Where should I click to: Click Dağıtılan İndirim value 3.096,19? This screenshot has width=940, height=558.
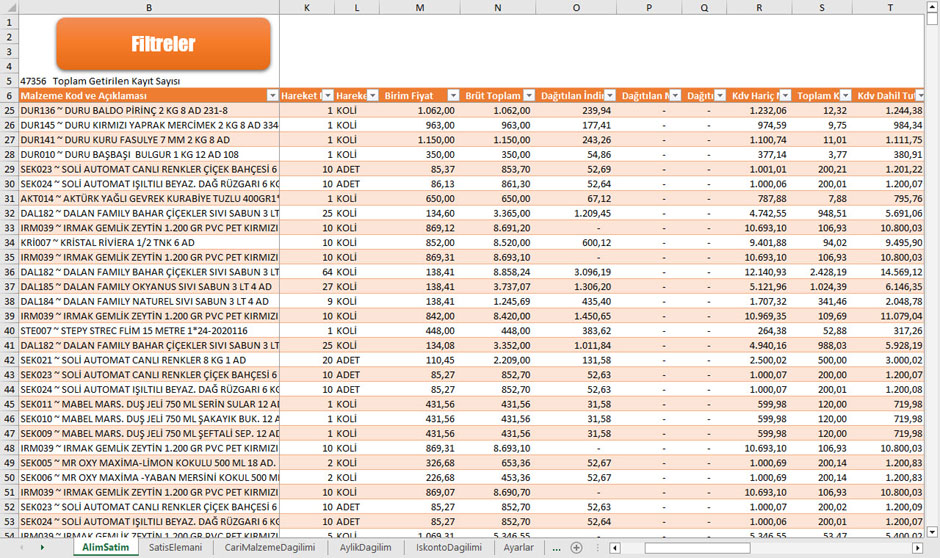coord(576,272)
